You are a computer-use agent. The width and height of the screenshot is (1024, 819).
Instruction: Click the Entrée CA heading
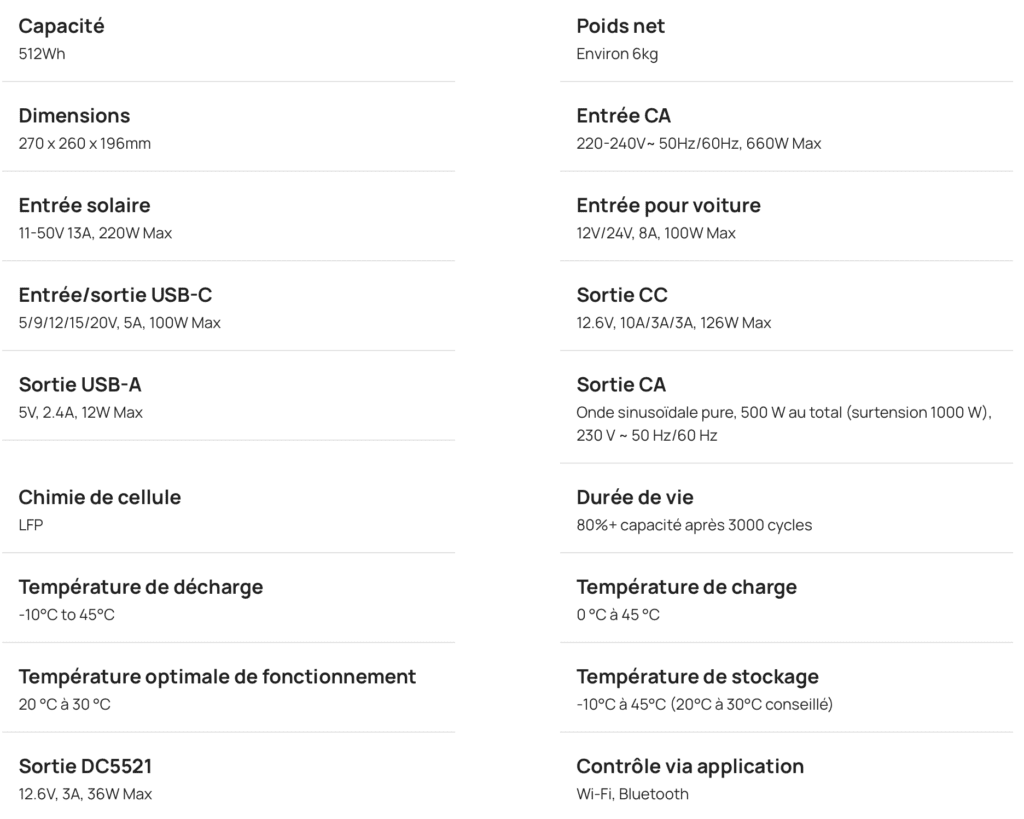[x=624, y=116]
